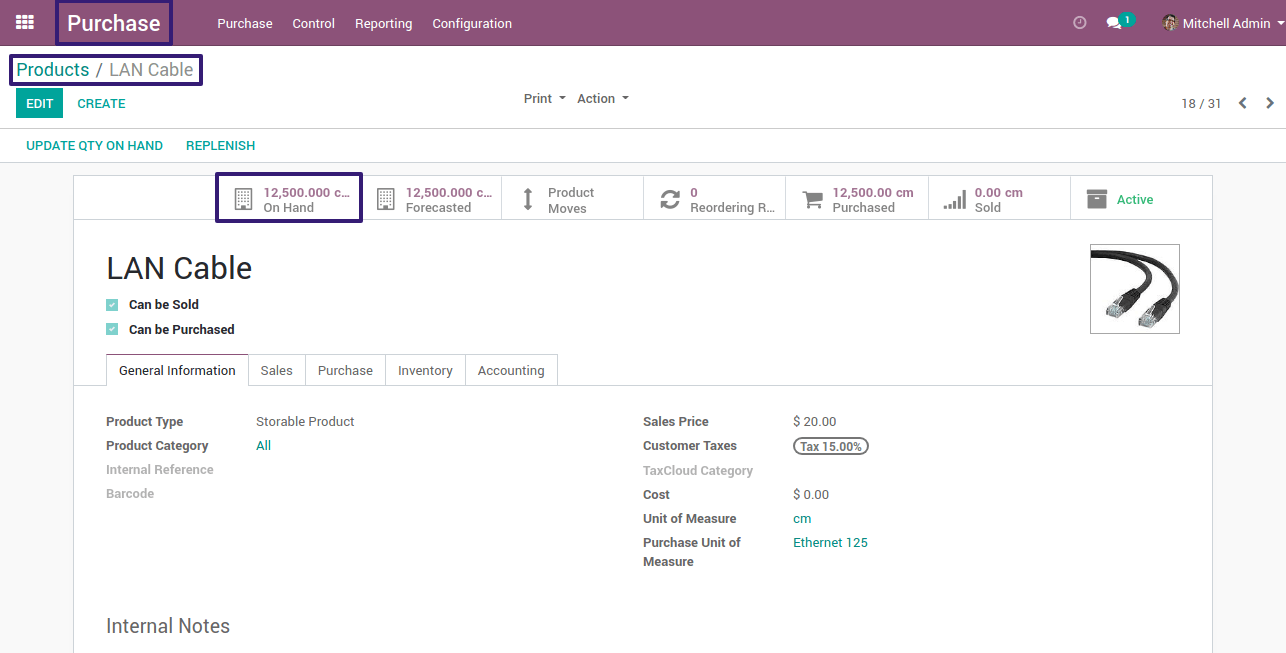
Task: Click 0.00 cm Sold value text
Action: tap(998, 192)
